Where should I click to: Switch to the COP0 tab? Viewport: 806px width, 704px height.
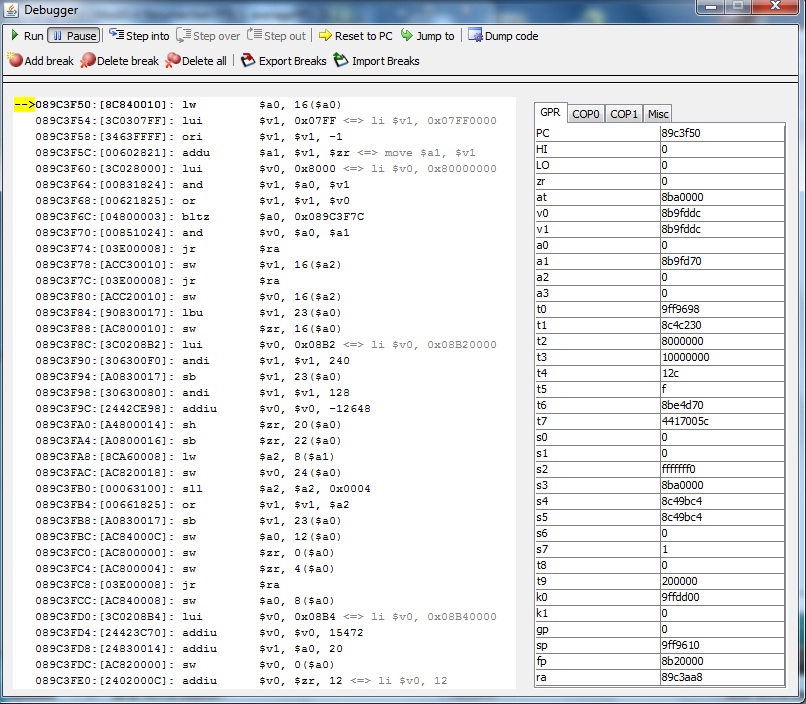coord(586,114)
